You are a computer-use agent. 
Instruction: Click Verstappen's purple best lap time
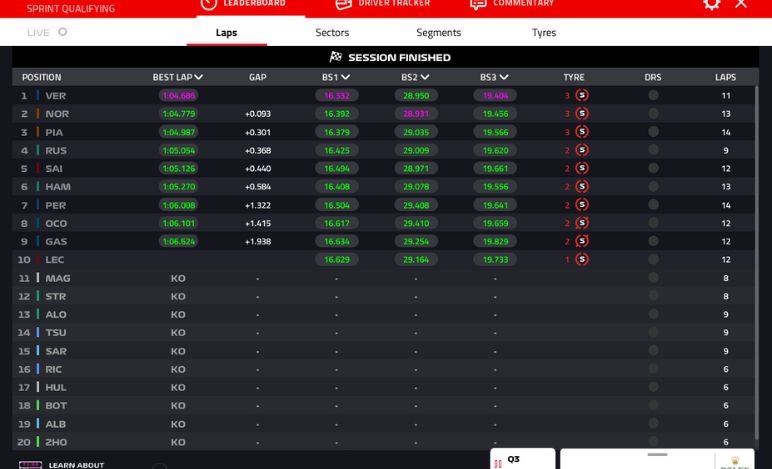(178, 96)
